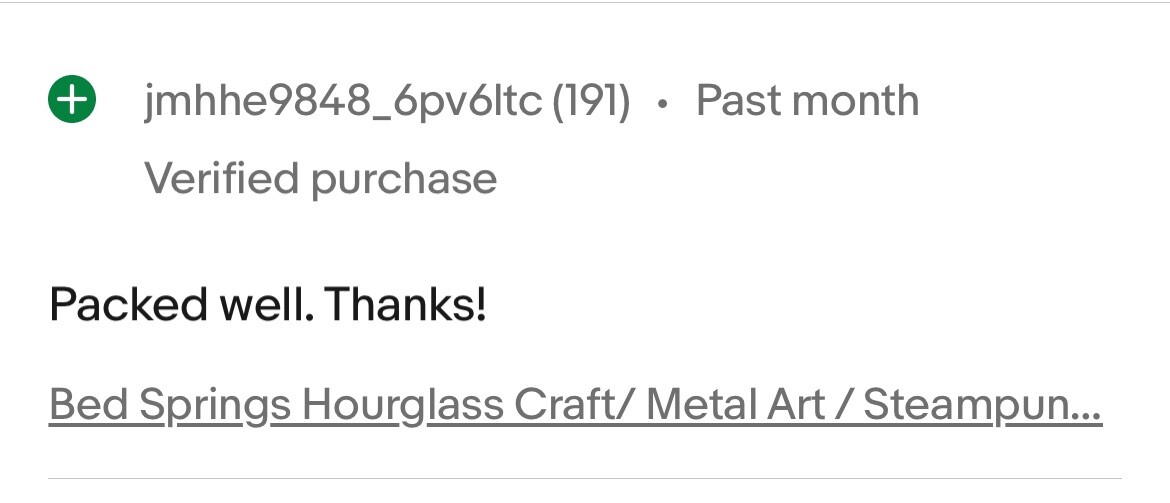Open the Bed Springs Hourglass Craft listing

coord(575,405)
